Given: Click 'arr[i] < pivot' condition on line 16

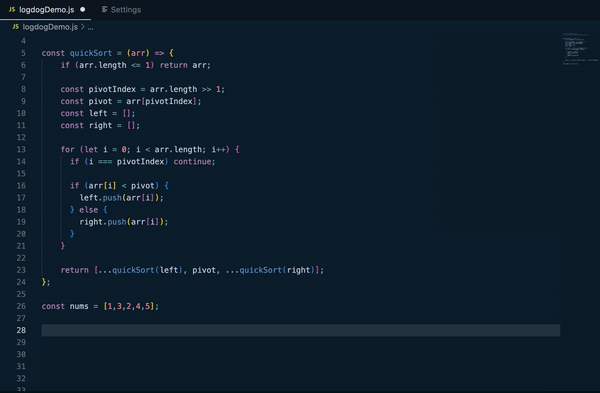Looking at the screenshot, I should point(122,186).
